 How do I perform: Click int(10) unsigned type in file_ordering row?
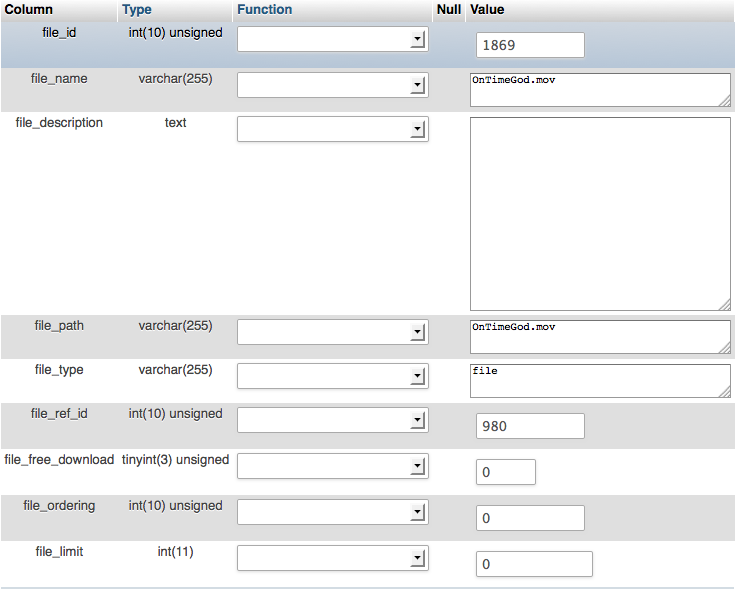pos(175,506)
